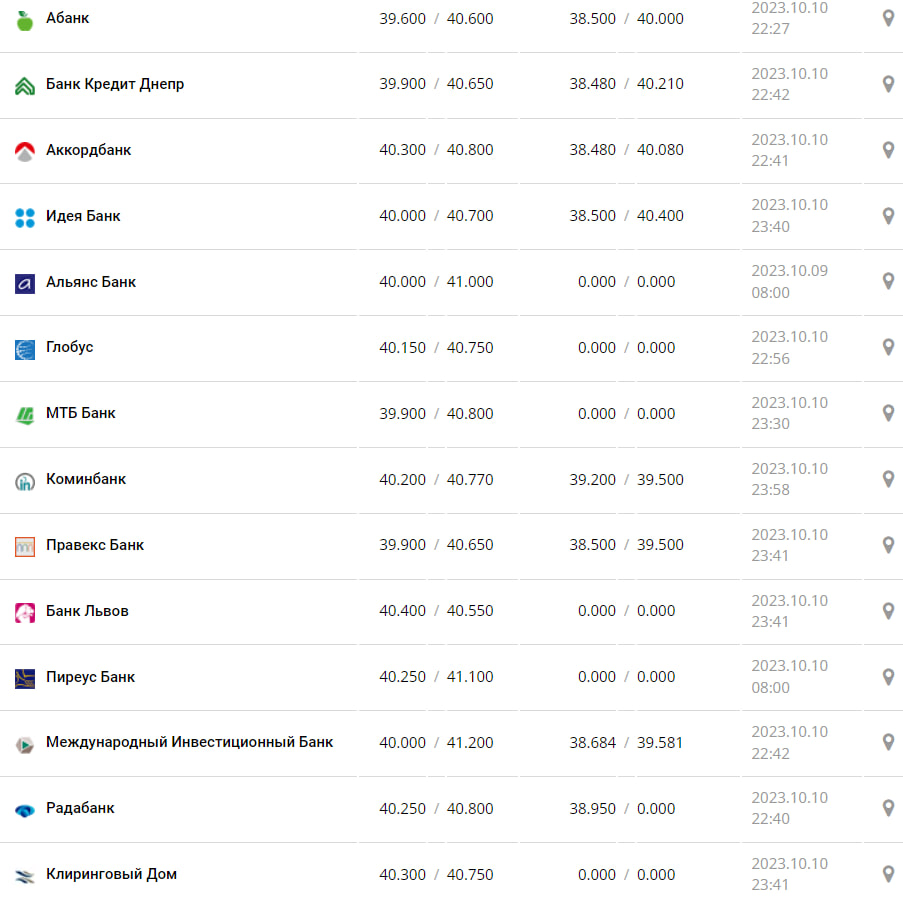Open location pin for Банк Львов
Image resolution: width=903 pixels, height=903 pixels.
click(x=887, y=610)
